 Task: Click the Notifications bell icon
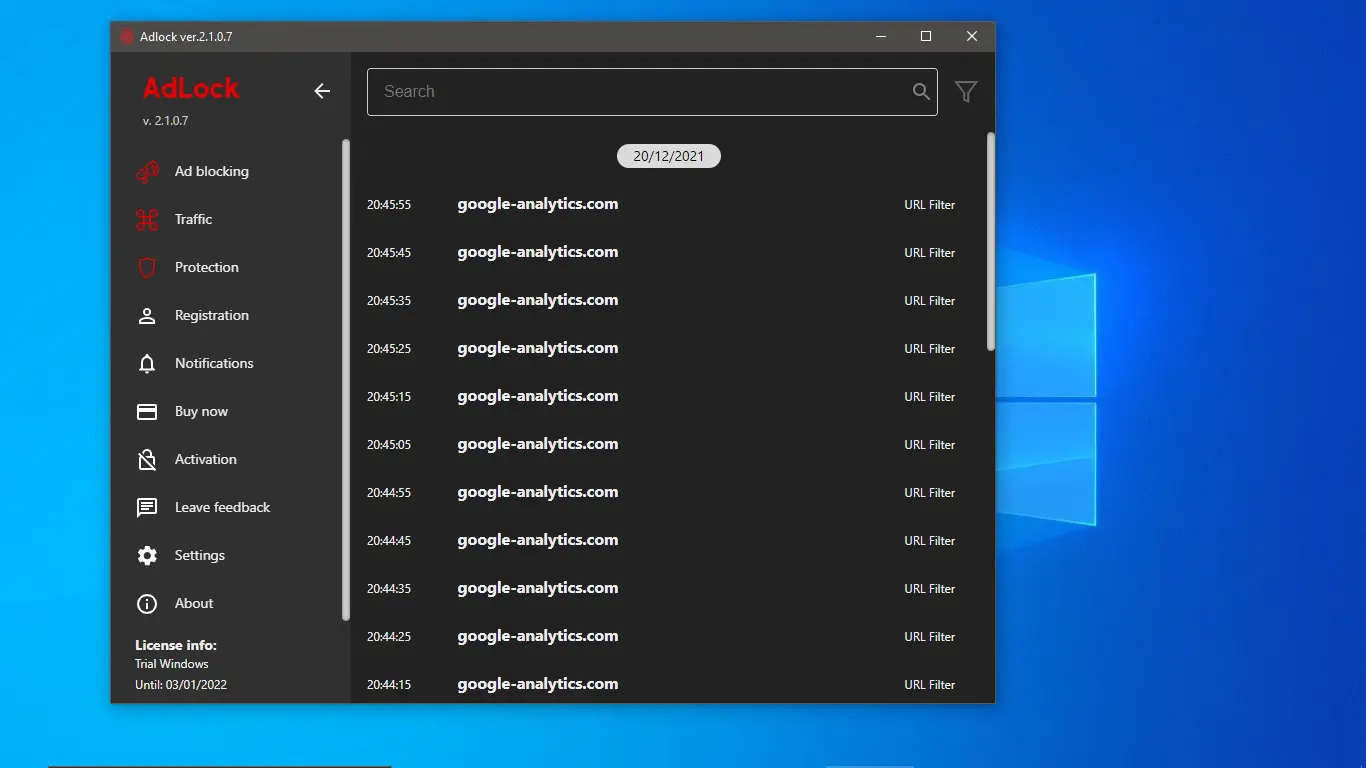coord(147,363)
